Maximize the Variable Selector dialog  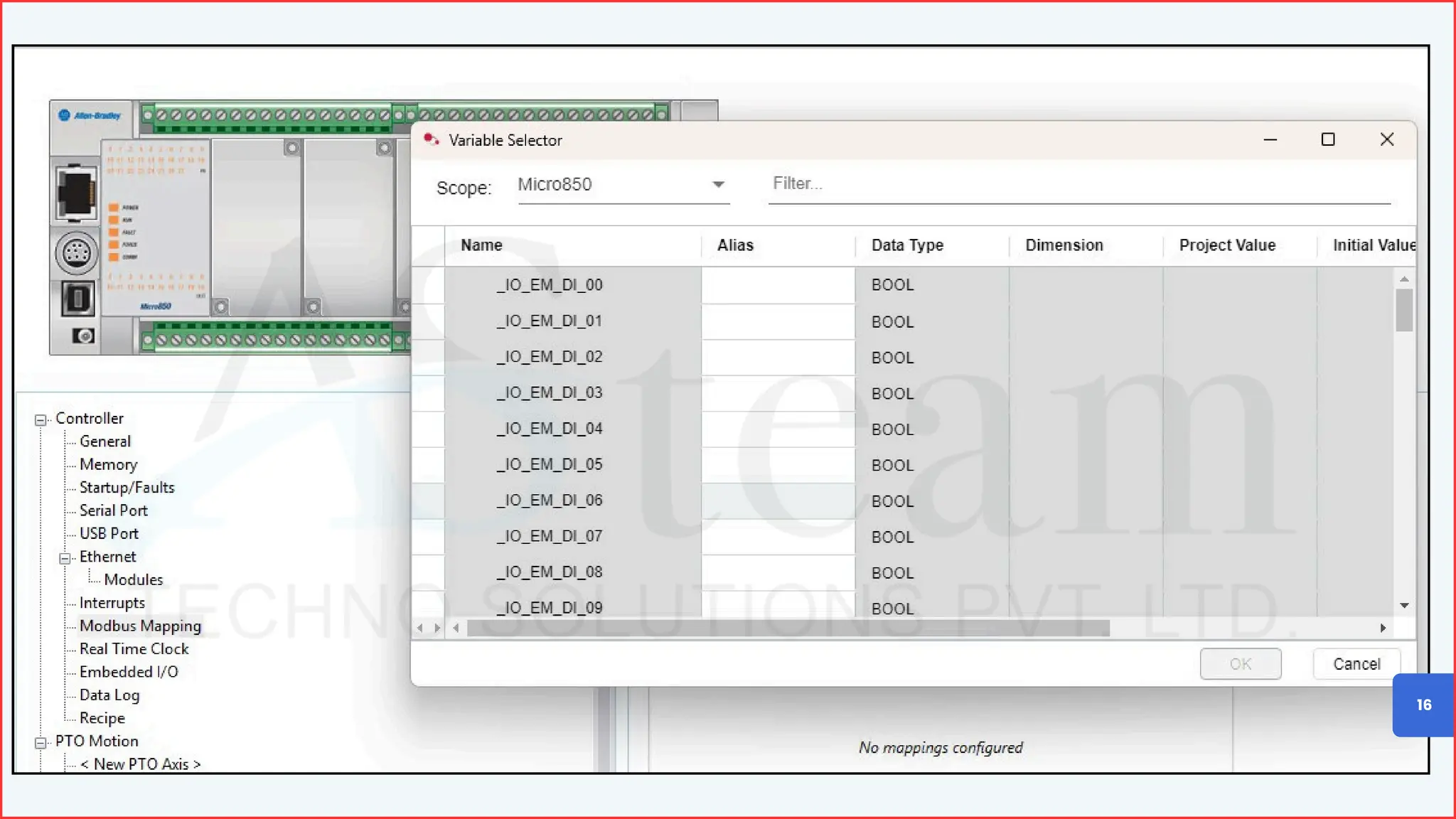coord(1327,140)
